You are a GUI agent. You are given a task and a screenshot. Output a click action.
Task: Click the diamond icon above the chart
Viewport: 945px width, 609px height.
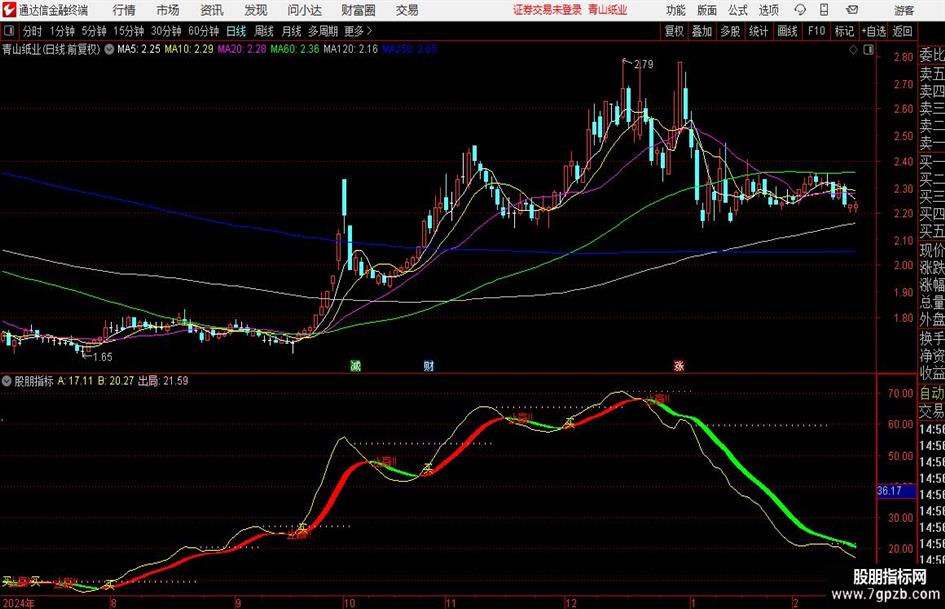[853, 50]
